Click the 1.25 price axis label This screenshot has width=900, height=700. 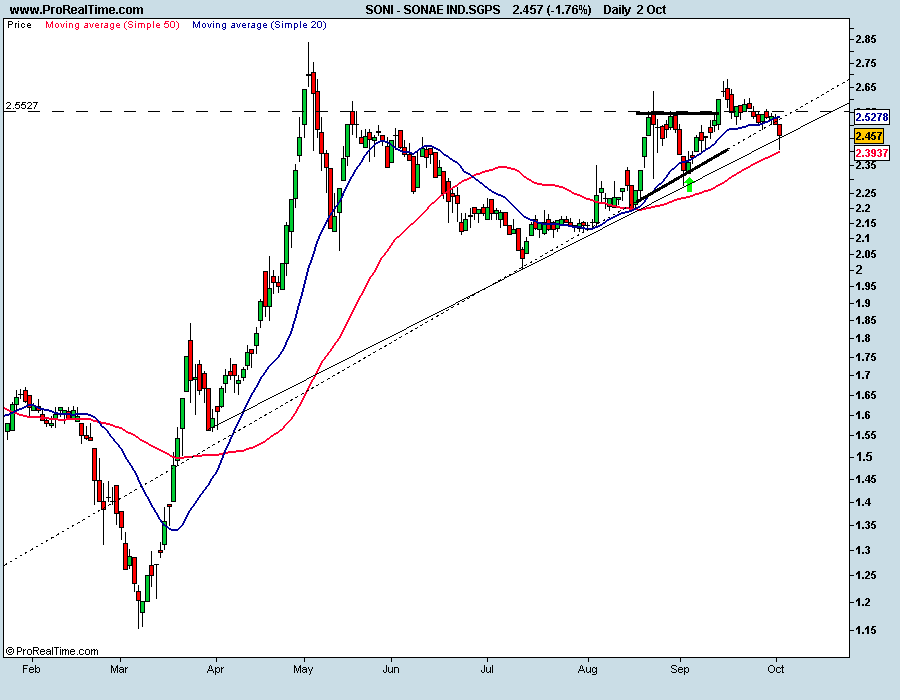point(866,575)
